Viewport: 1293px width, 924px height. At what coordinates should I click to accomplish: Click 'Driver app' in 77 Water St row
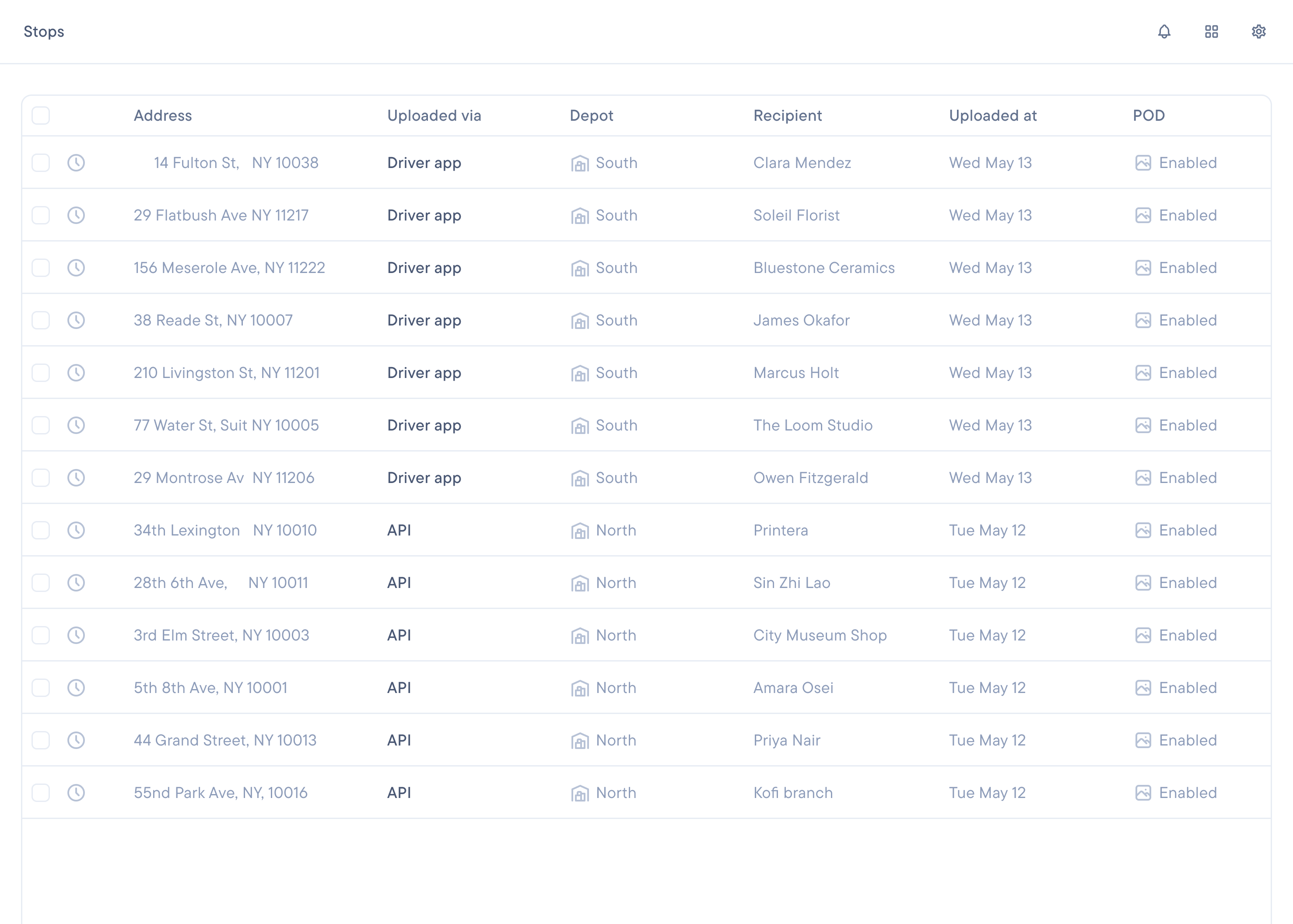pos(424,426)
